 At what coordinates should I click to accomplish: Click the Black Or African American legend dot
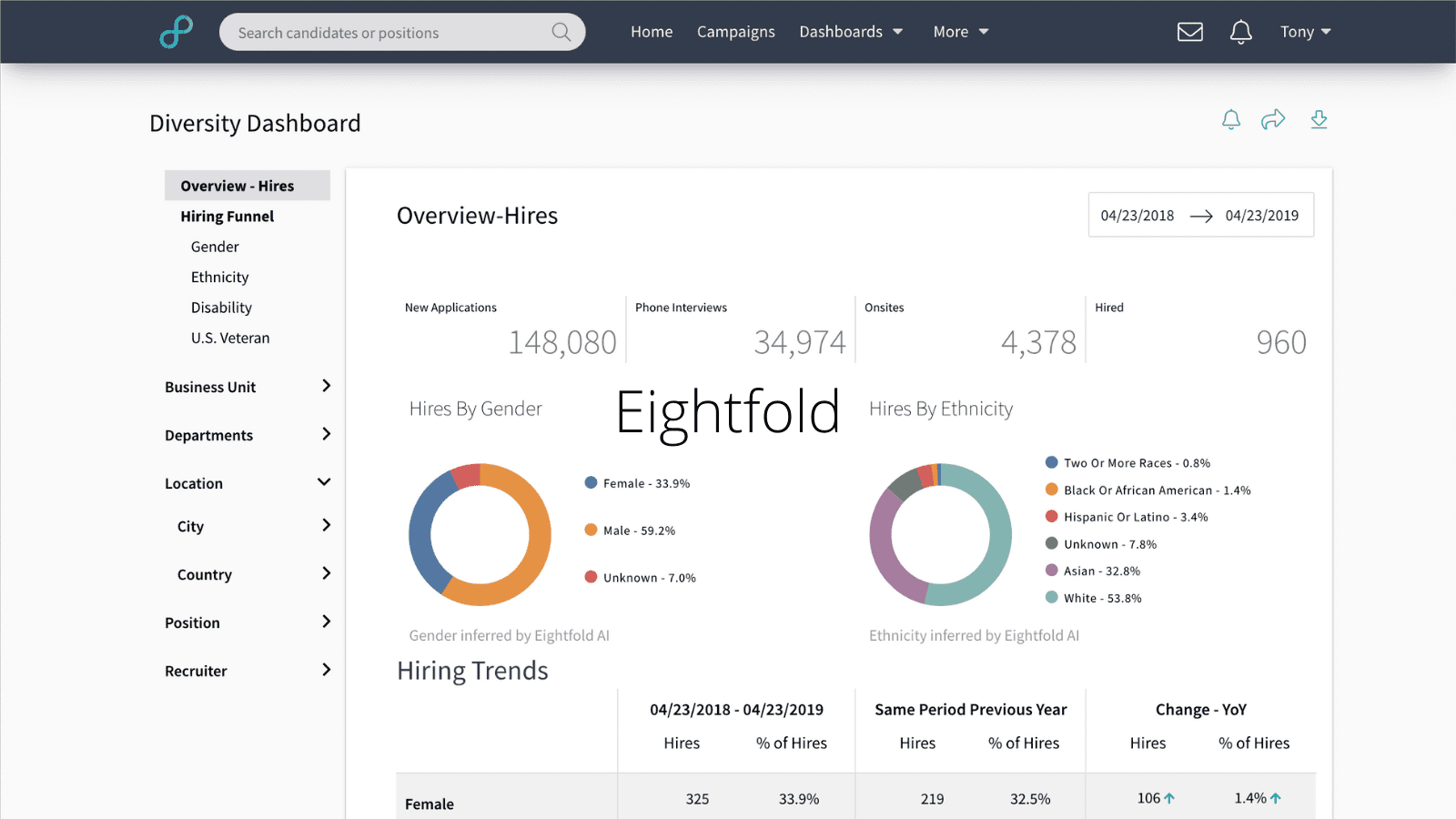click(1052, 490)
